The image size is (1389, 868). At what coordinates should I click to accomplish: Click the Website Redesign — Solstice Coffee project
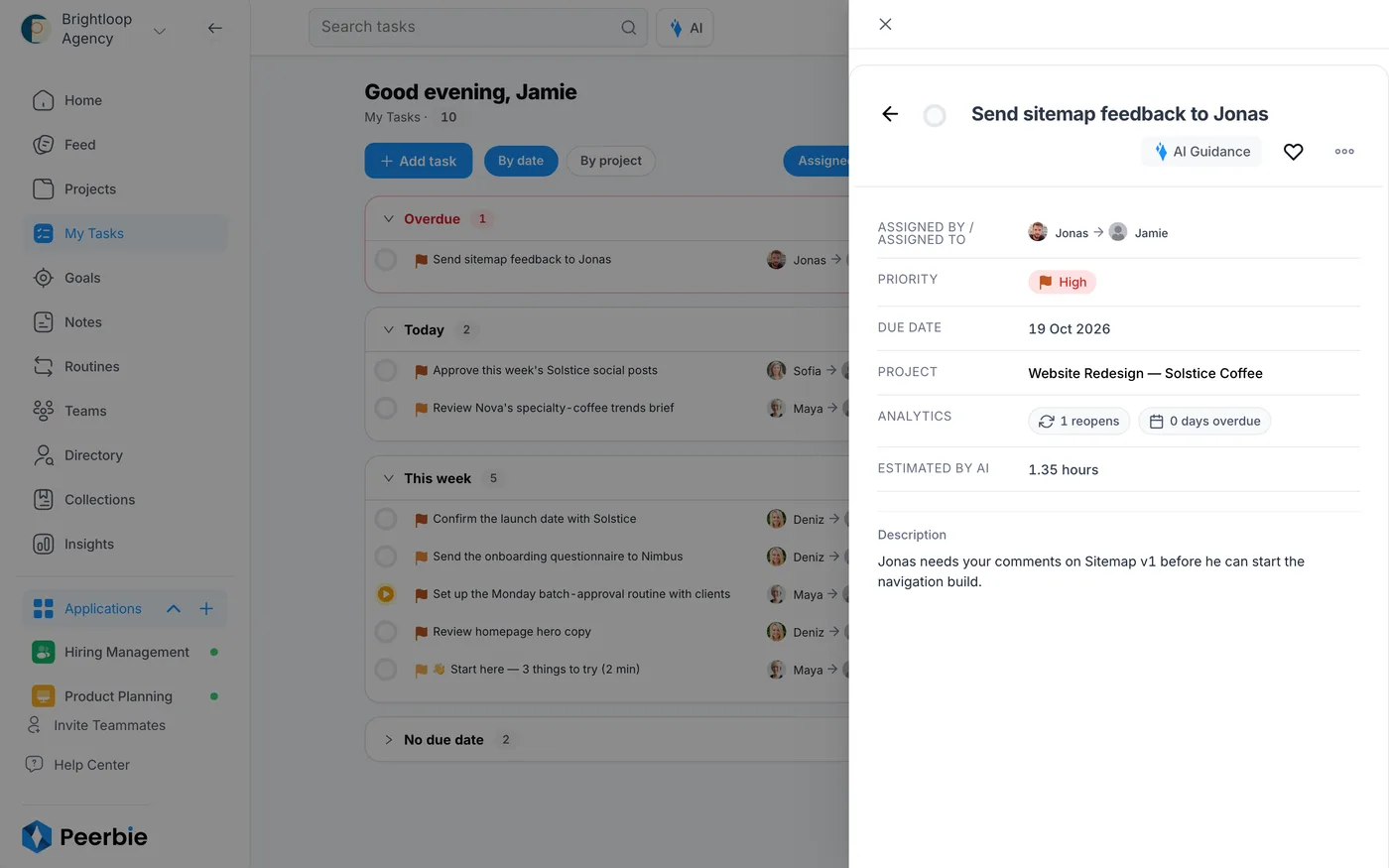click(x=1145, y=373)
